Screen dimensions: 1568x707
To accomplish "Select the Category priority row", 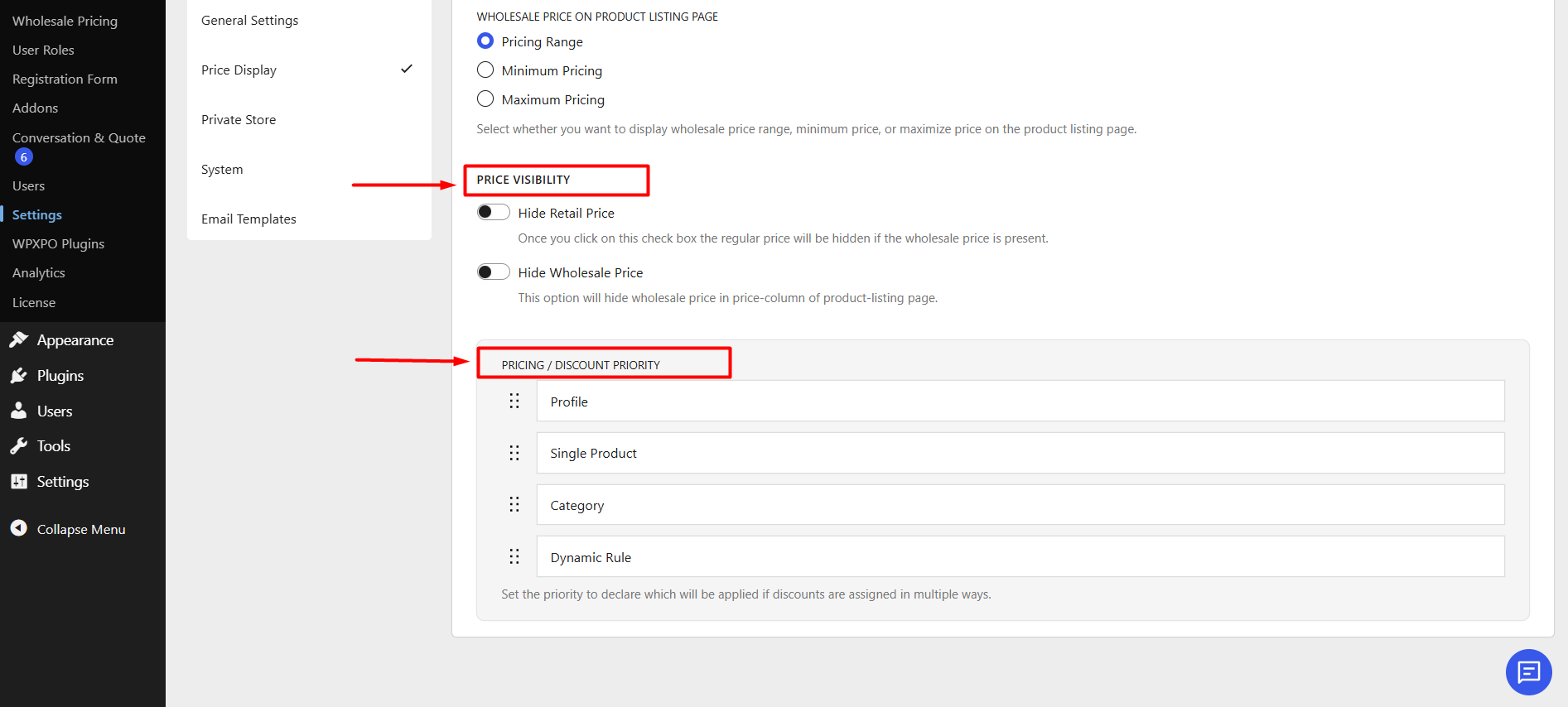I will click(1020, 504).
